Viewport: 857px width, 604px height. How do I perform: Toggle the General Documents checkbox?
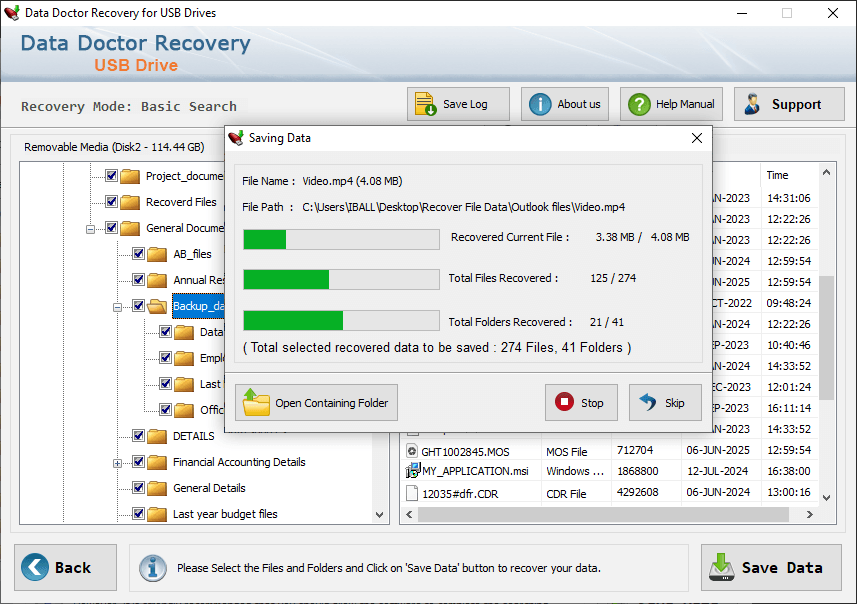[111, 227]
